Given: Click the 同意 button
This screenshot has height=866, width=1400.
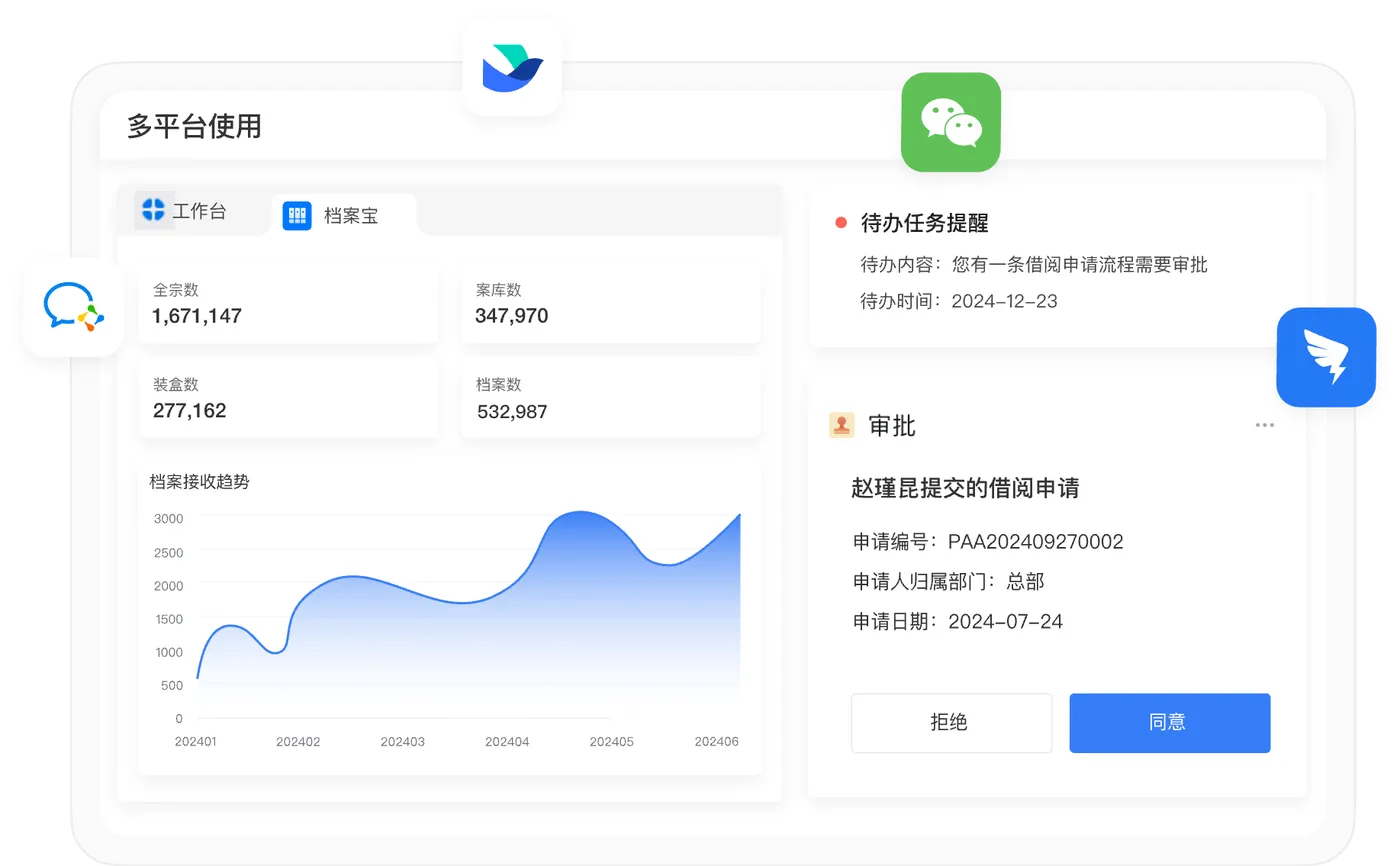Looking at the screenshot, I should [x=1170, y=723].
